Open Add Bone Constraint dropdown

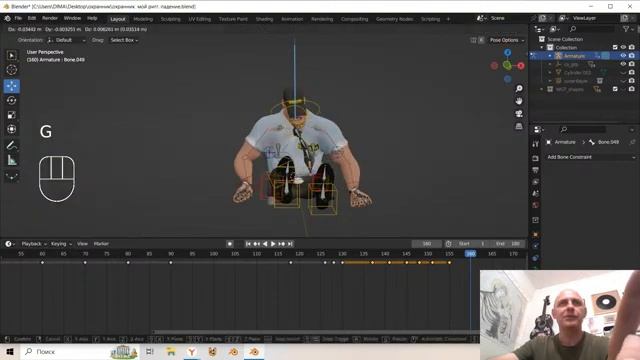[591, 157]
